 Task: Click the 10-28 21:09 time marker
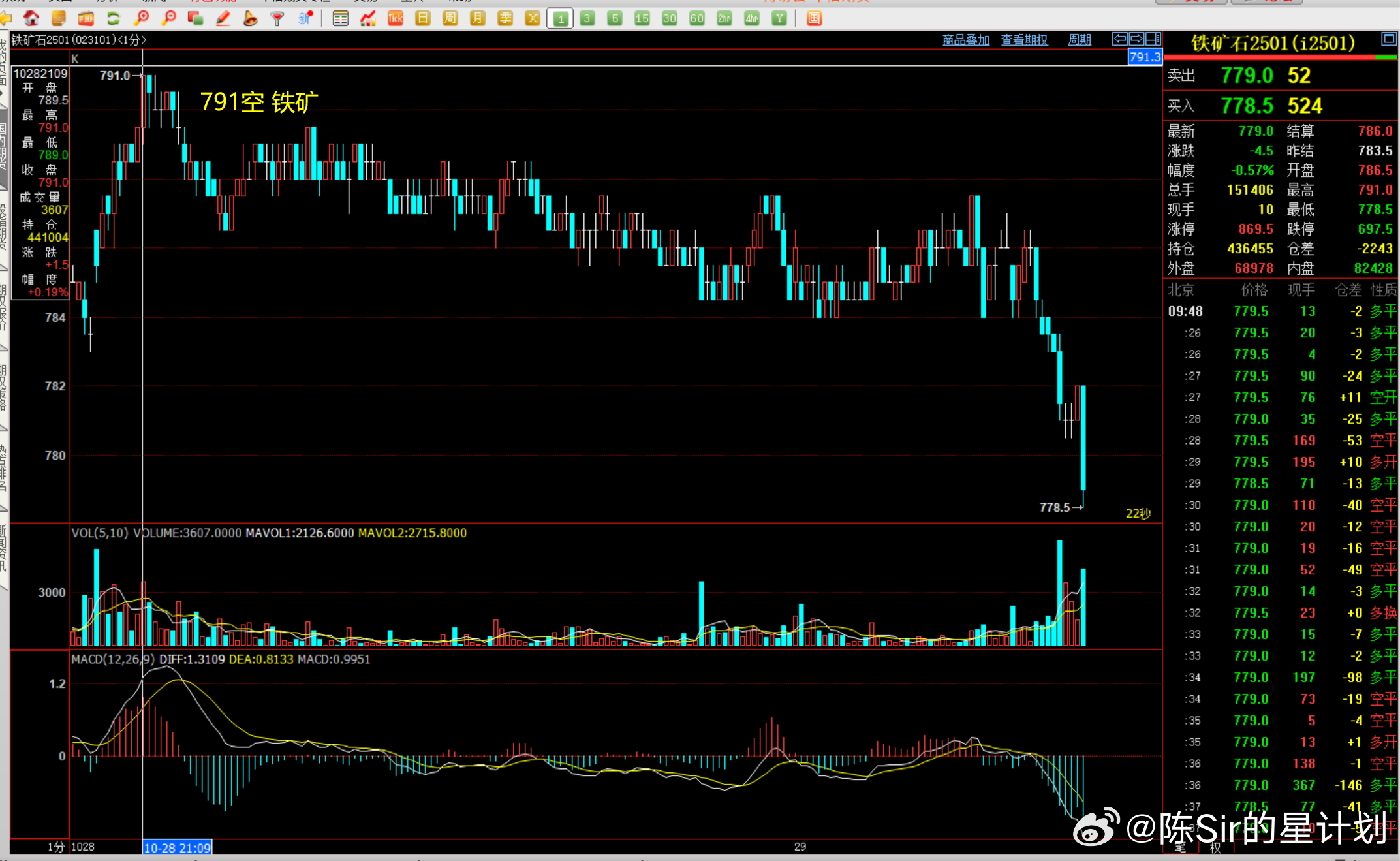(x=177, y=847)
